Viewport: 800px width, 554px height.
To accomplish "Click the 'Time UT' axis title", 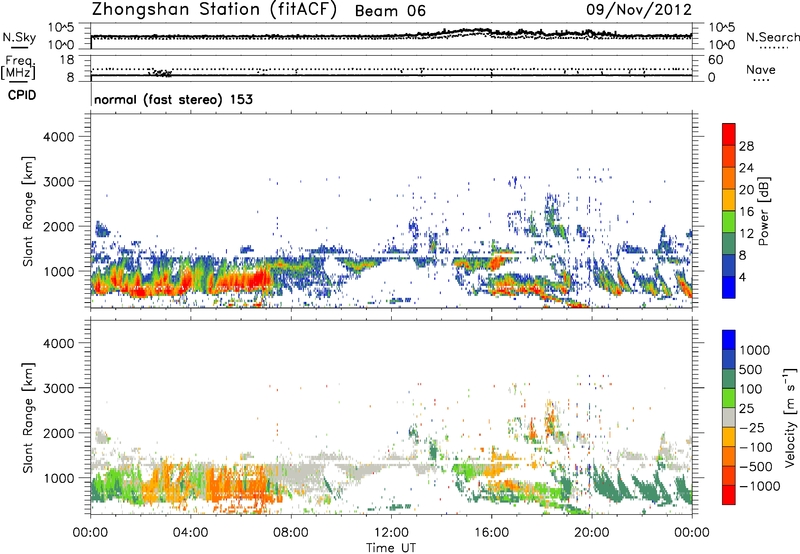I will point(391,548).
